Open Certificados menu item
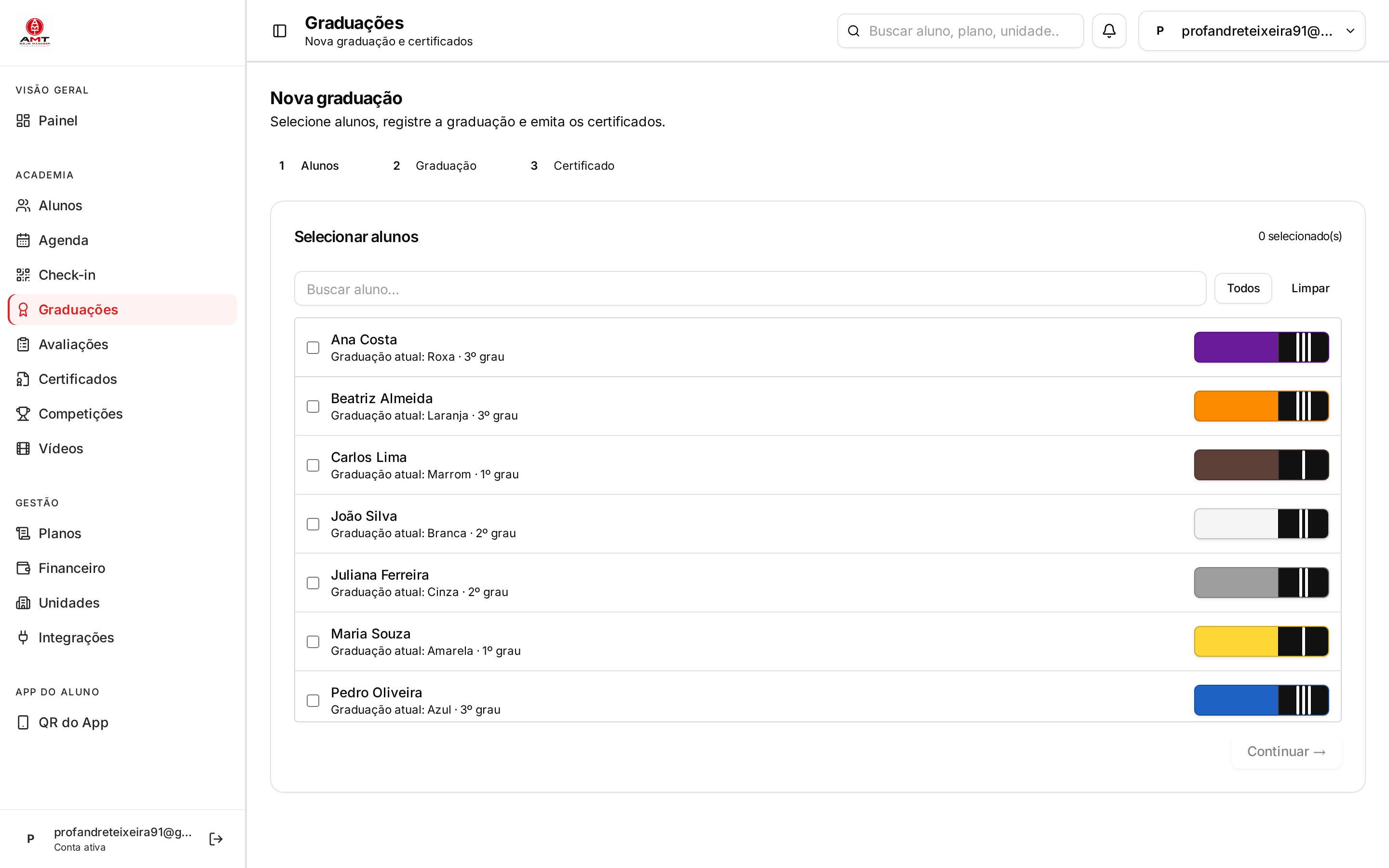The height and width of the screenshot is (868, 1389). [122, 379]
